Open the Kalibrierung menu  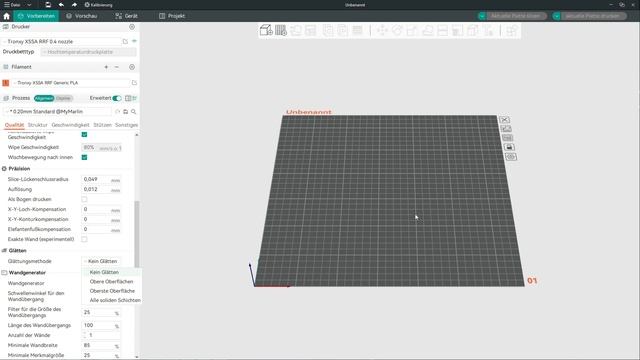coord(98,4)
